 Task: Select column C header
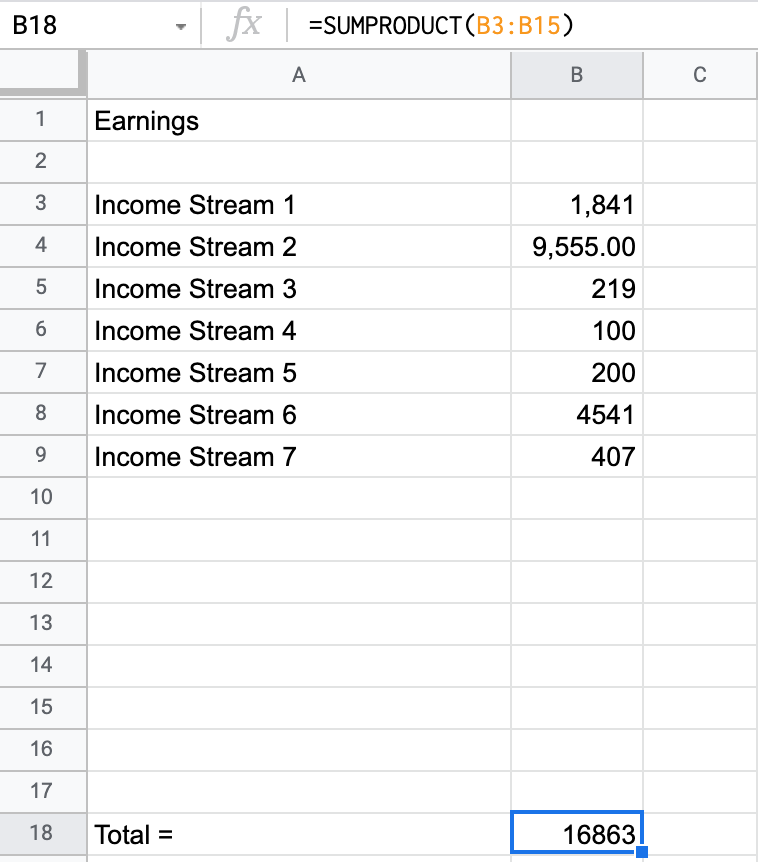click(x=700, y=75)
